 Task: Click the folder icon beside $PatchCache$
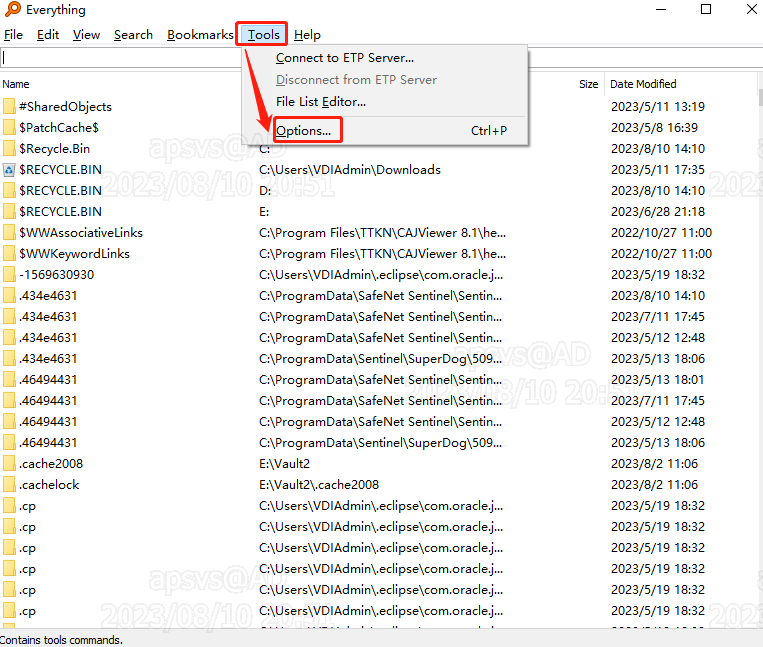coord(9,128)
